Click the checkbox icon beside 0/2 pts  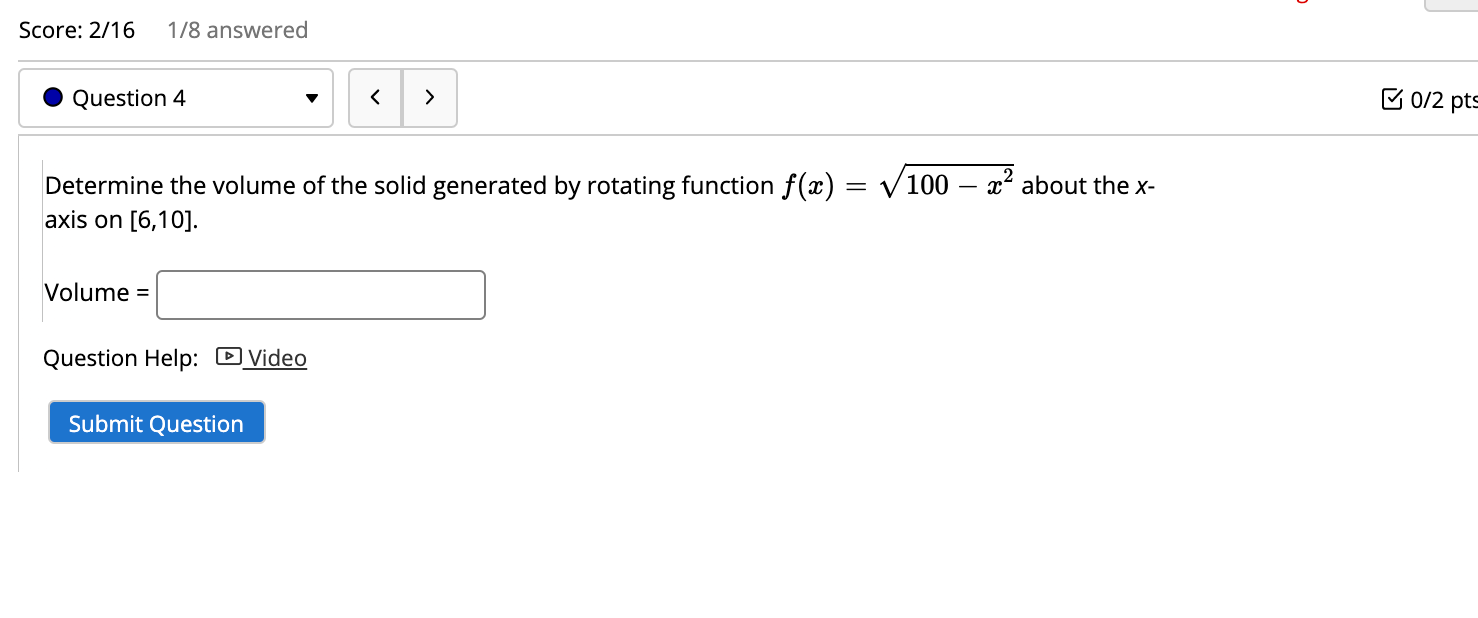point(1394,98)
